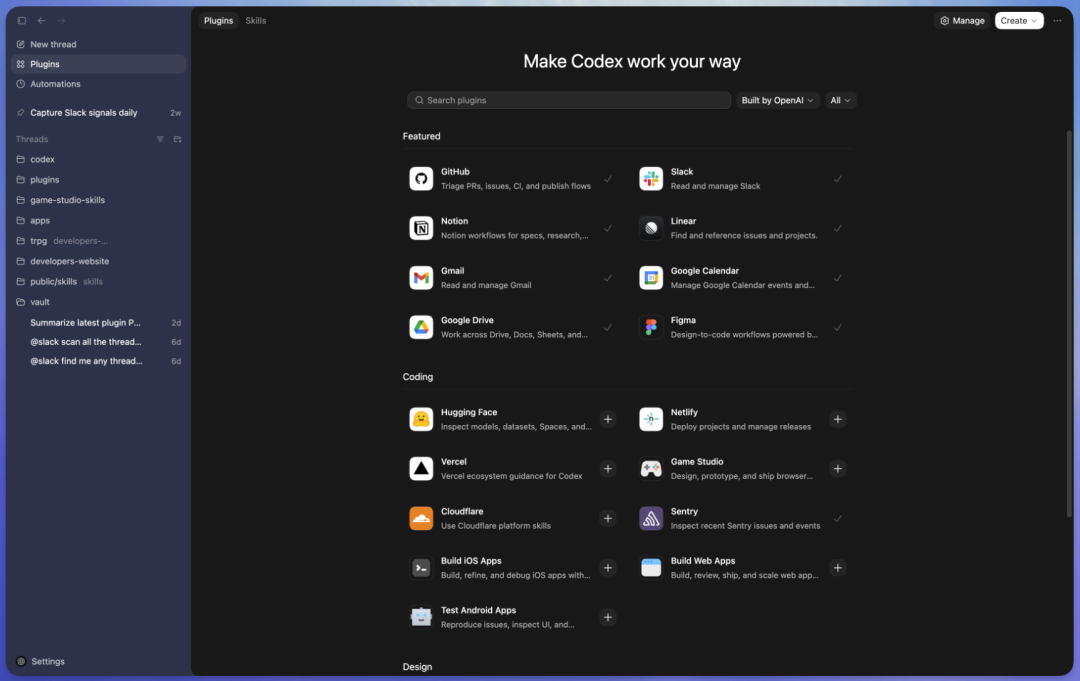Focus the Search plugins field

tap(570, 101)
